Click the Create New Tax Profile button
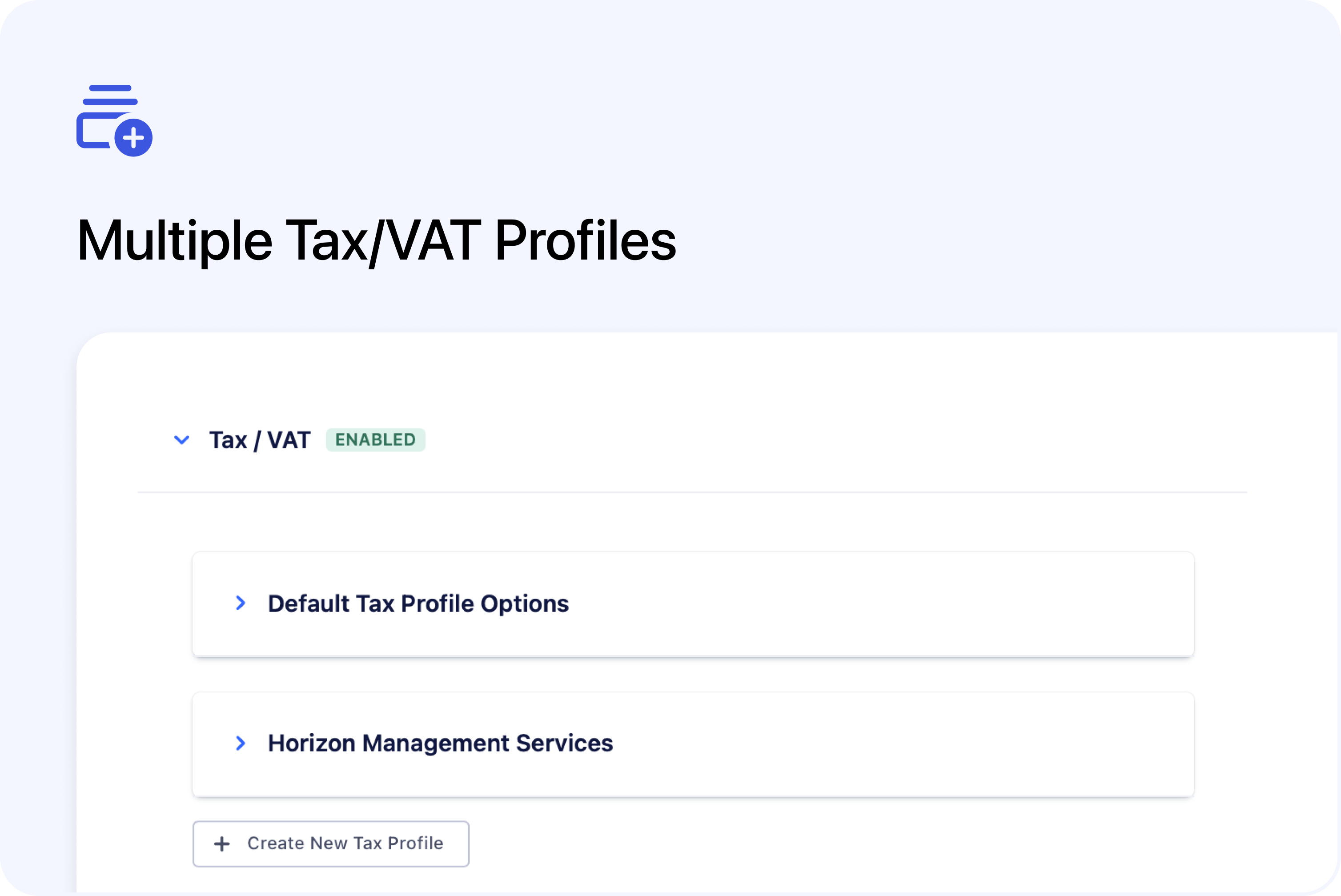The width and height of the screenshot is (1341, 896). [x=330, y=844]
